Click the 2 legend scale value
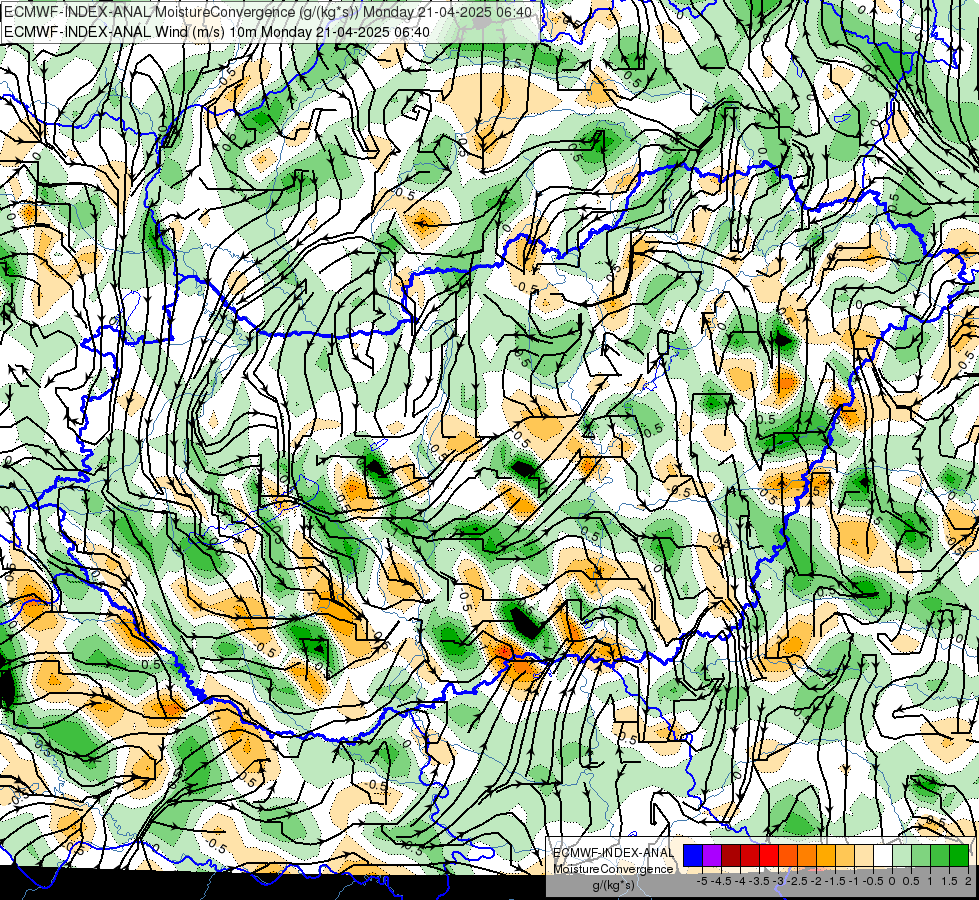Image resolution: width=979 pixels, height=900 pixels. (x=968, y=881)
